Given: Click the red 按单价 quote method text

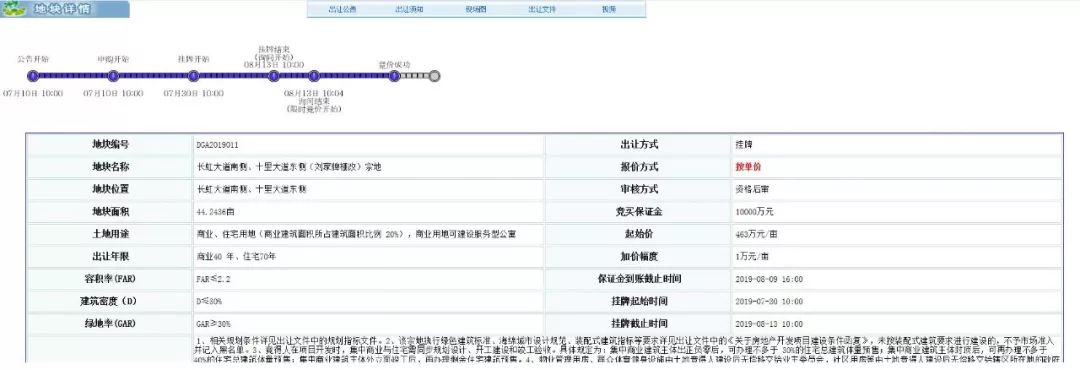Looking at the screenshot, I should pyautogui.click(x=748, y=167).
